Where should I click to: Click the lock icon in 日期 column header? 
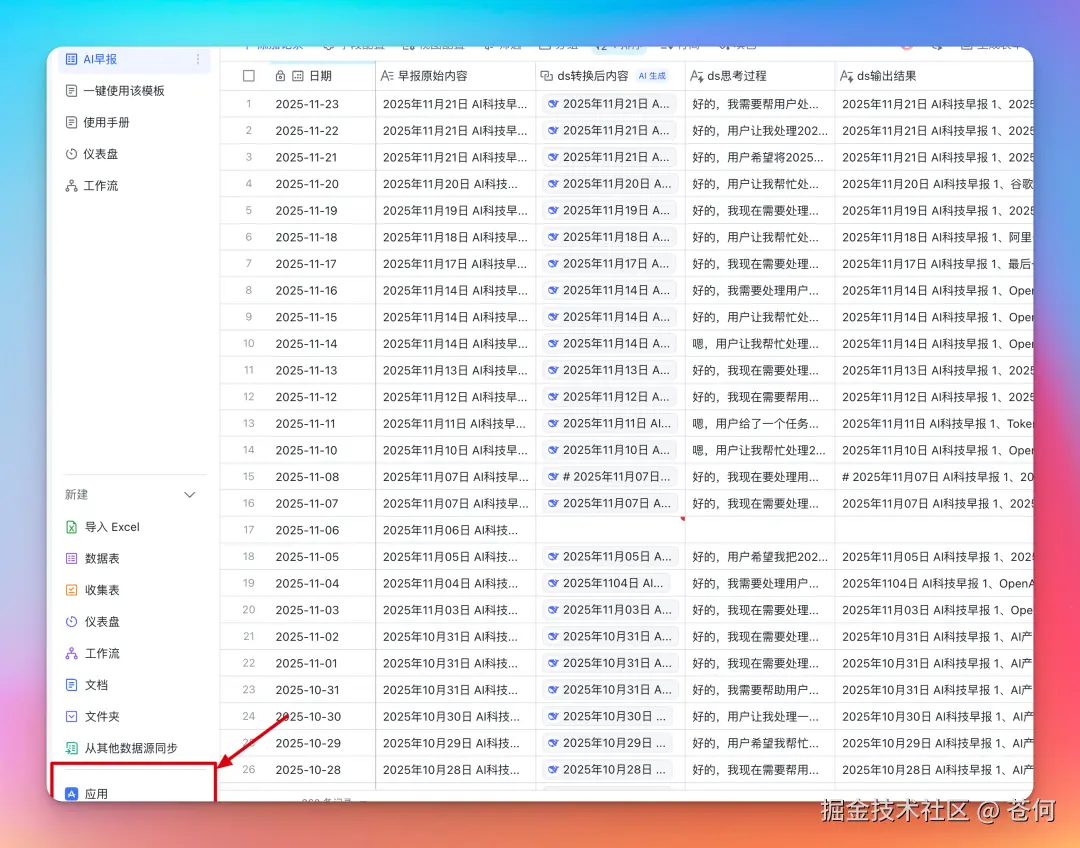click(280, 76)
